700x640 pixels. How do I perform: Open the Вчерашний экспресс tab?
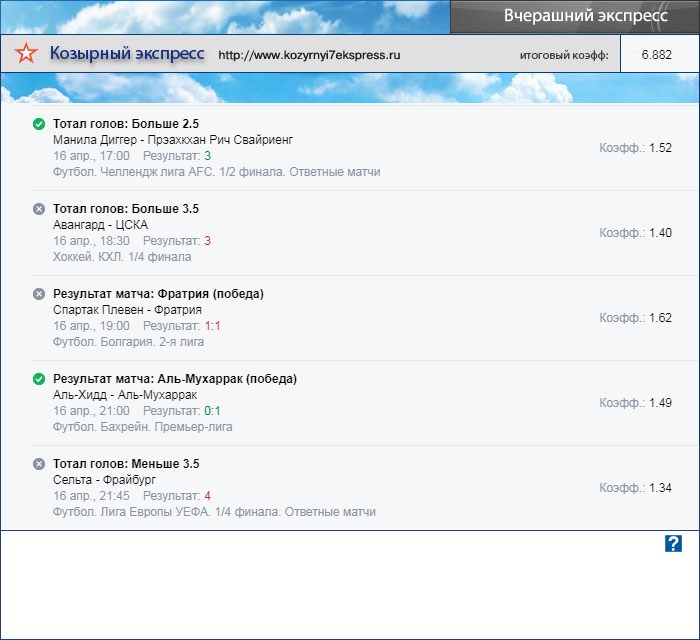(572, 17)
